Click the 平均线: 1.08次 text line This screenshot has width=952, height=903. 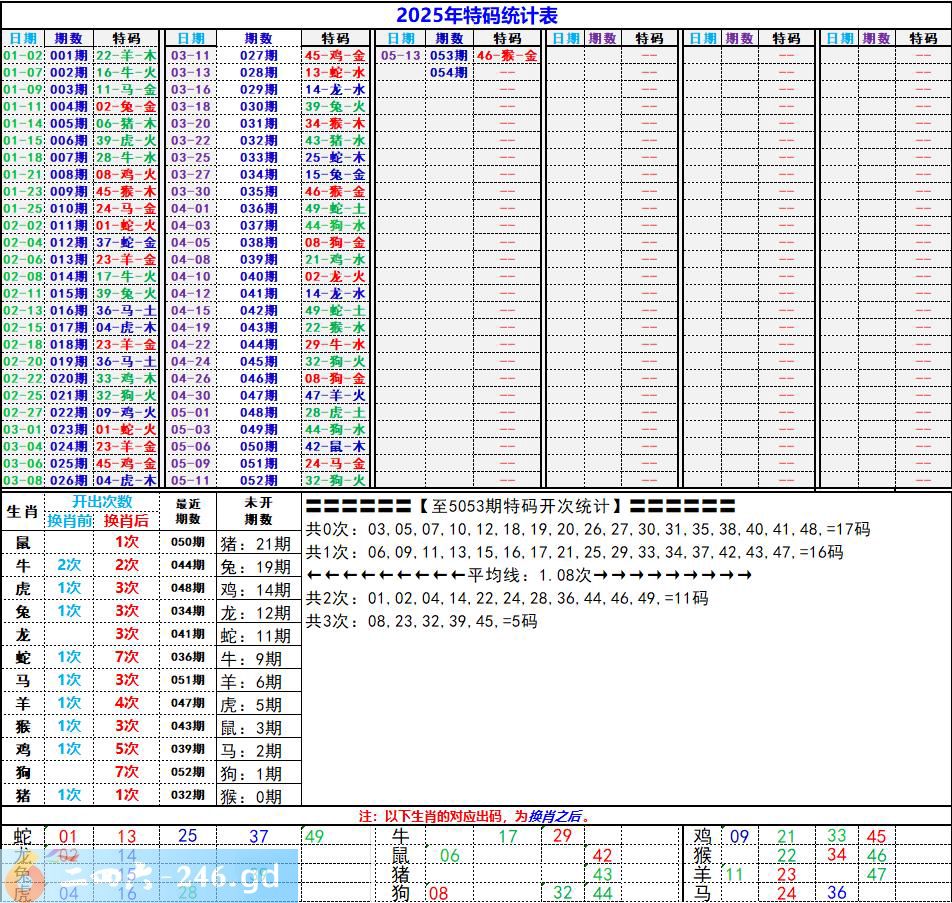point(529,575)
